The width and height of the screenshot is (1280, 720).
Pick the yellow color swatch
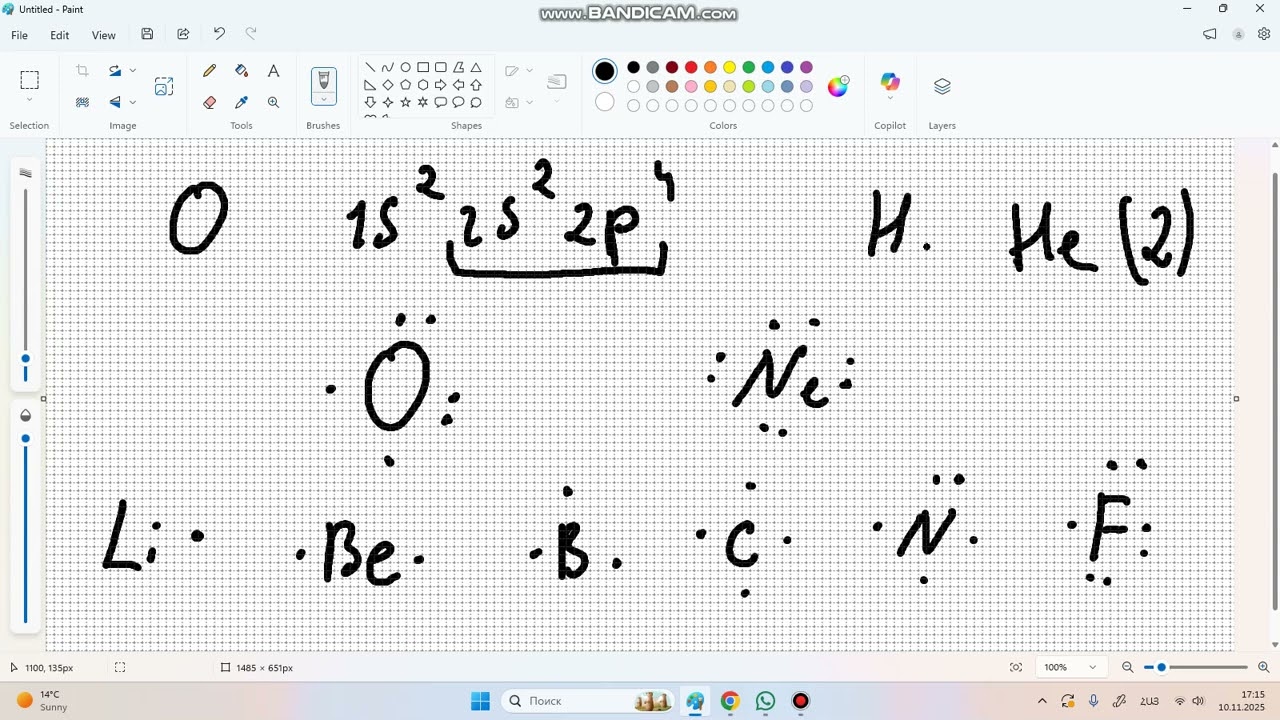[x=730, y=68]
